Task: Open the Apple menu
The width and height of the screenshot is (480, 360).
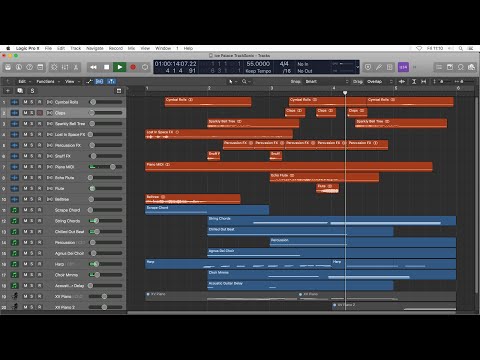Action: pyautogui.click(x=8, y=48)
